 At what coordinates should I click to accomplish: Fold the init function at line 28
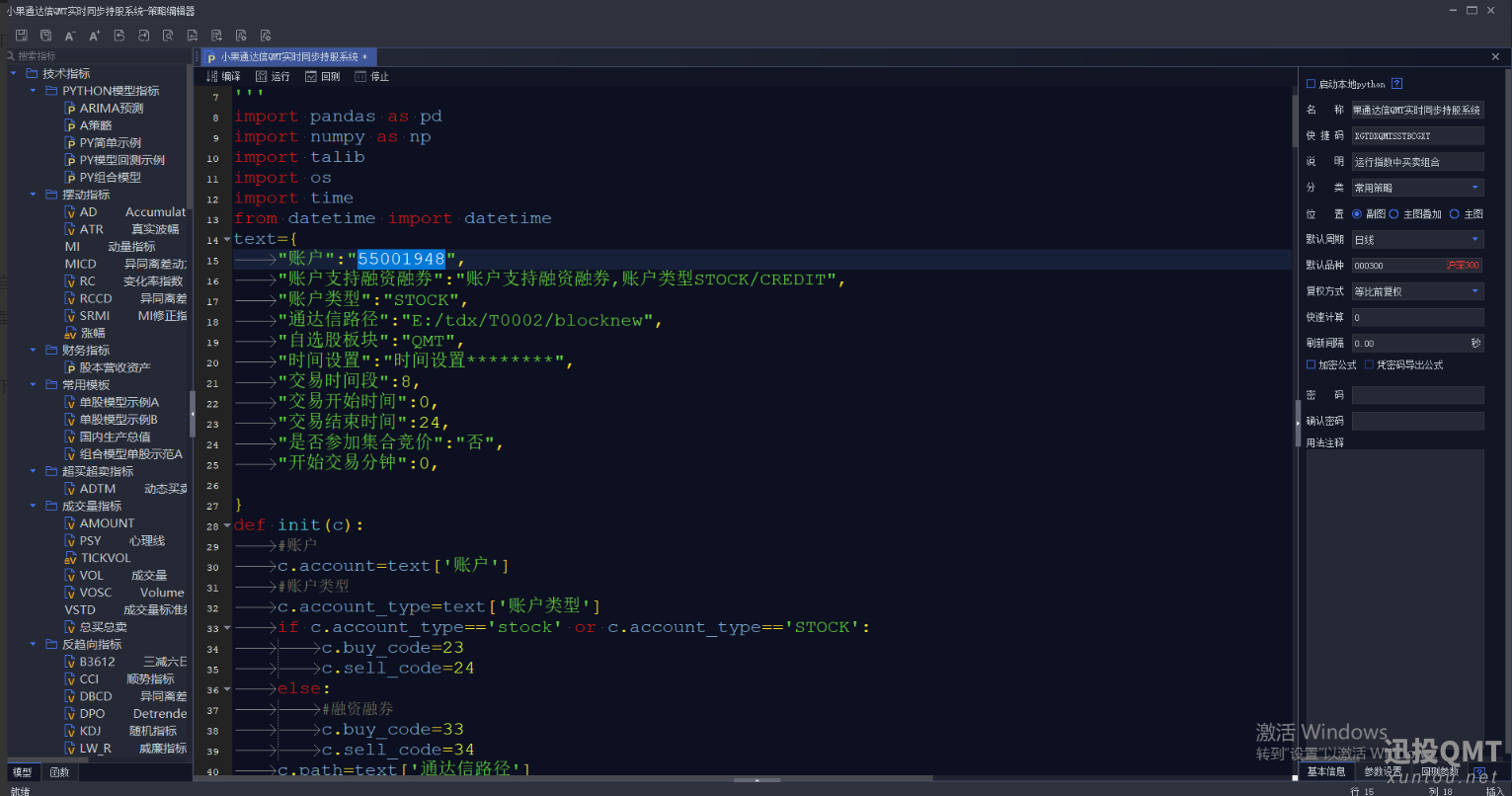(x=227, y=525)
